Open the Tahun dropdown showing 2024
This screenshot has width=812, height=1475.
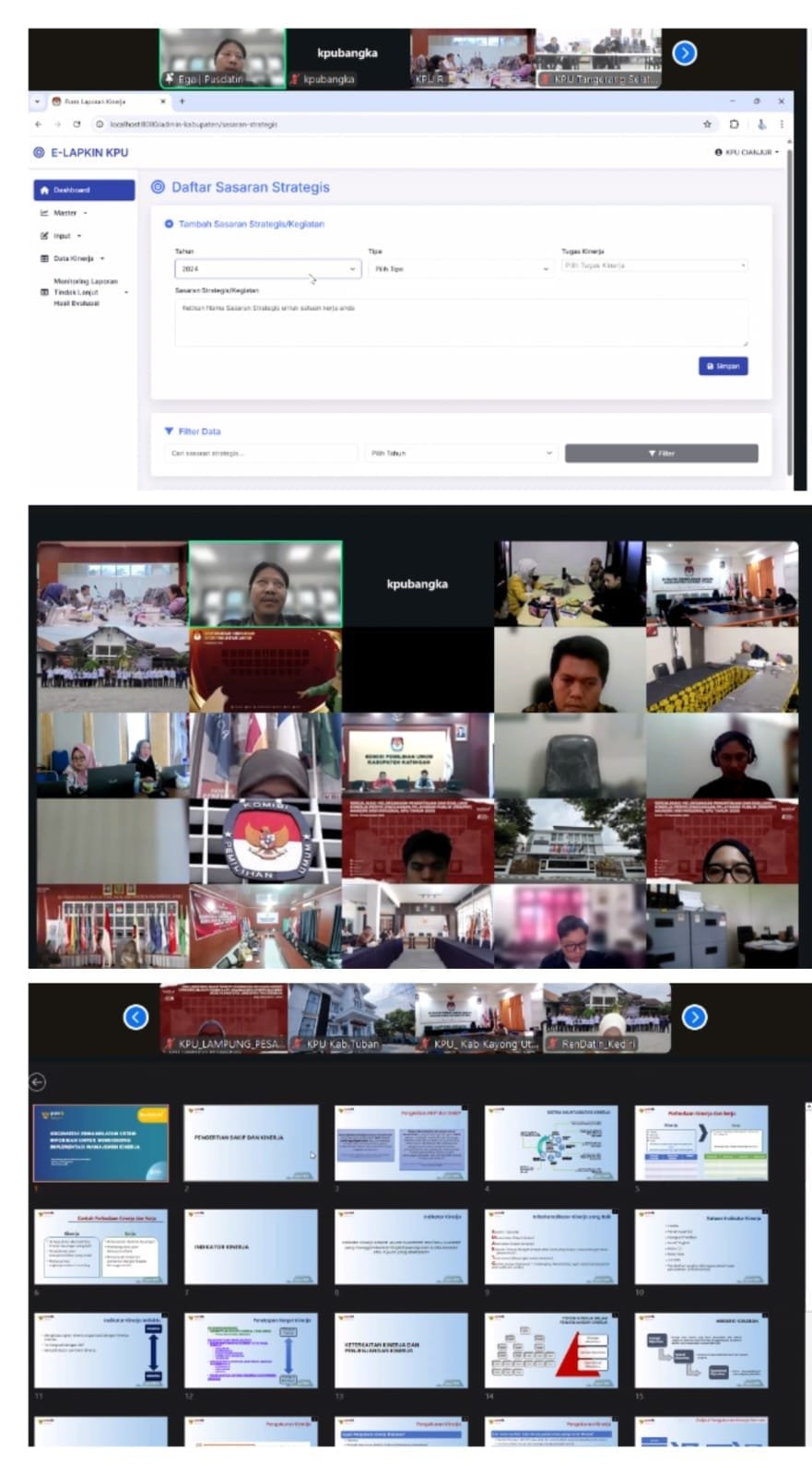pos(267,268)
